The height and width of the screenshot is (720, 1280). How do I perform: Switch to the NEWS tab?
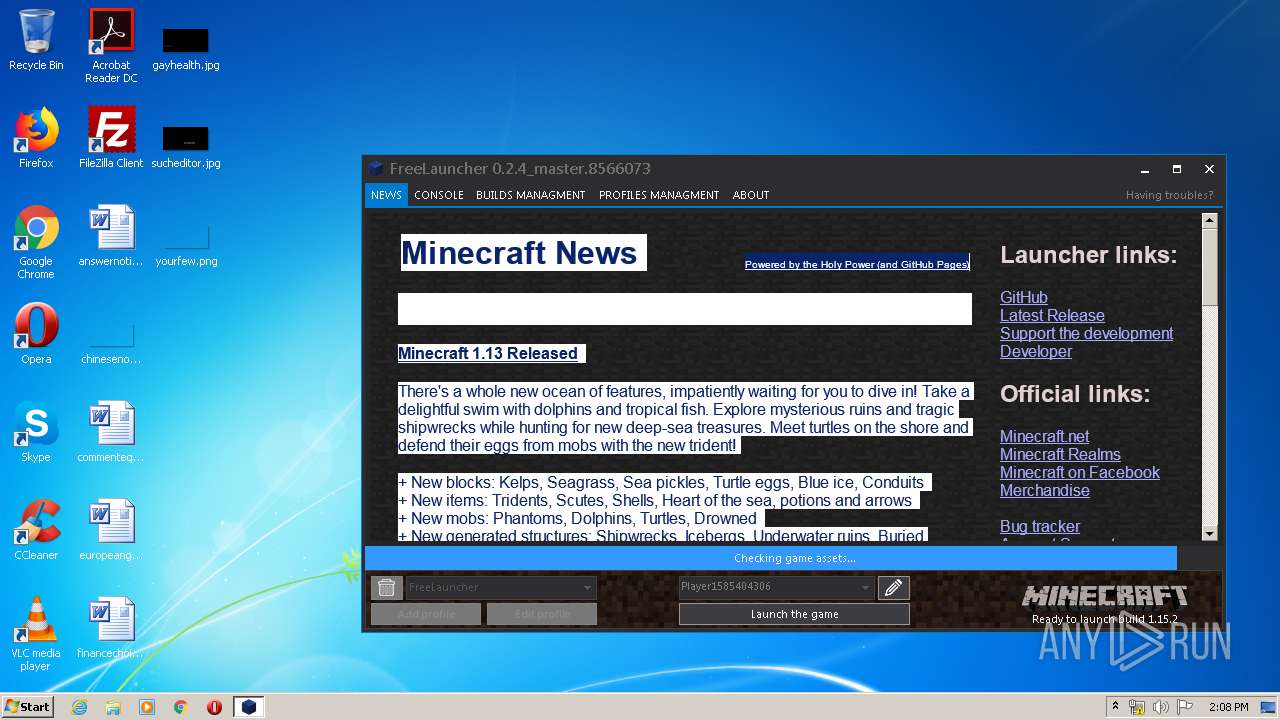tap(386, 195)
